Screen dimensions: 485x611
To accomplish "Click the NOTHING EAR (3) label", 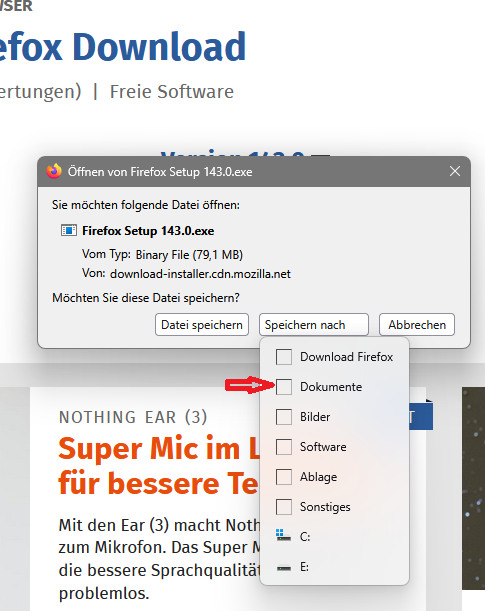I will coord(133,417).
